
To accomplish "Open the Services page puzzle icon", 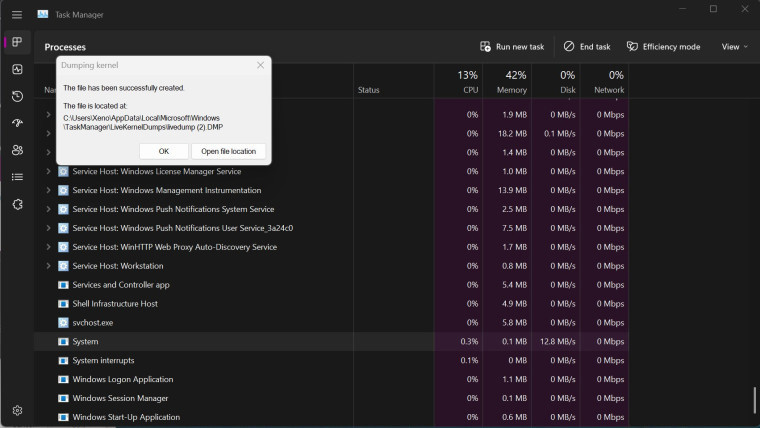I will pos(17,204).
